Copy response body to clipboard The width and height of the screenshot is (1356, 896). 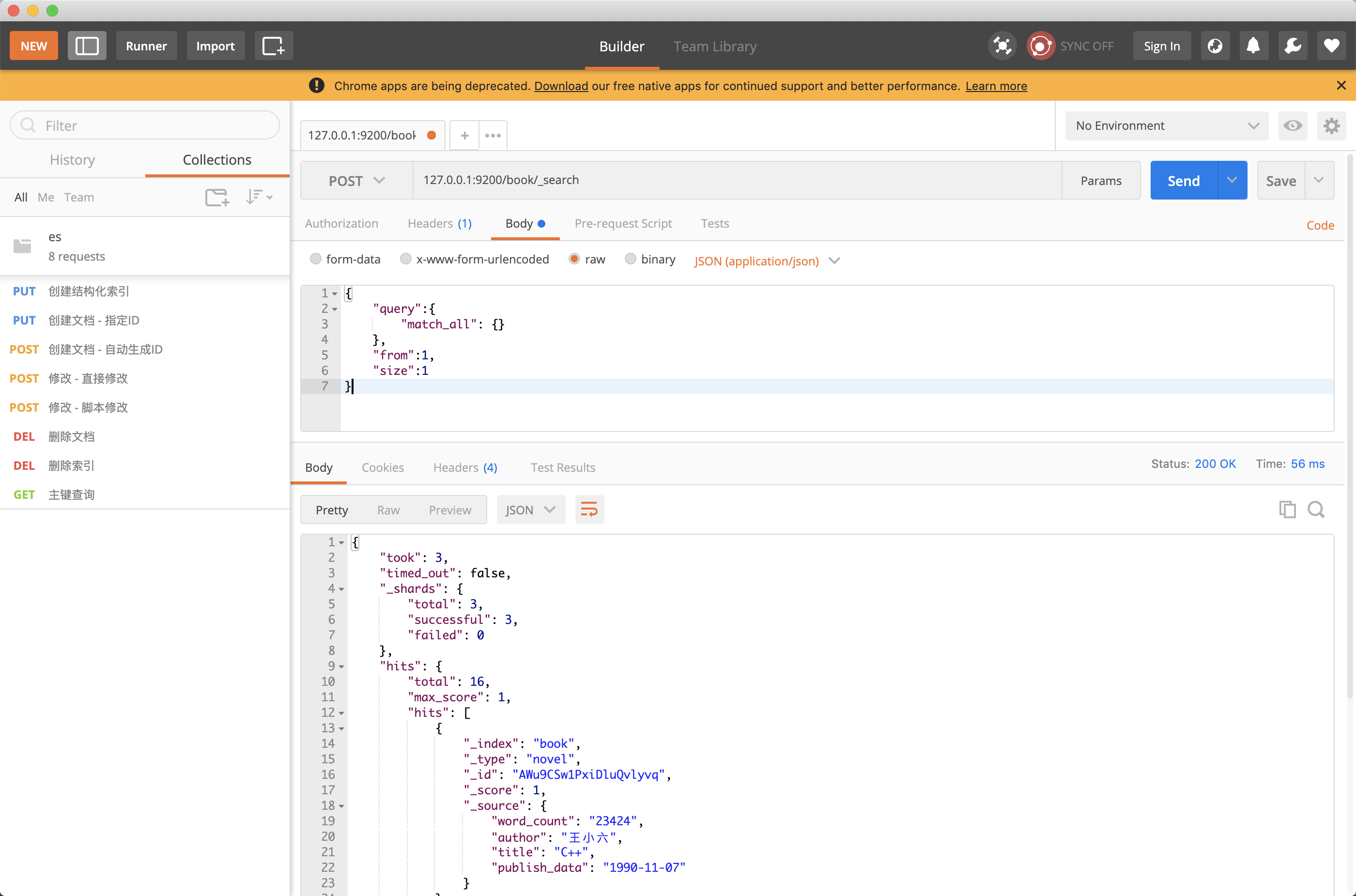tap(1287, 509)
